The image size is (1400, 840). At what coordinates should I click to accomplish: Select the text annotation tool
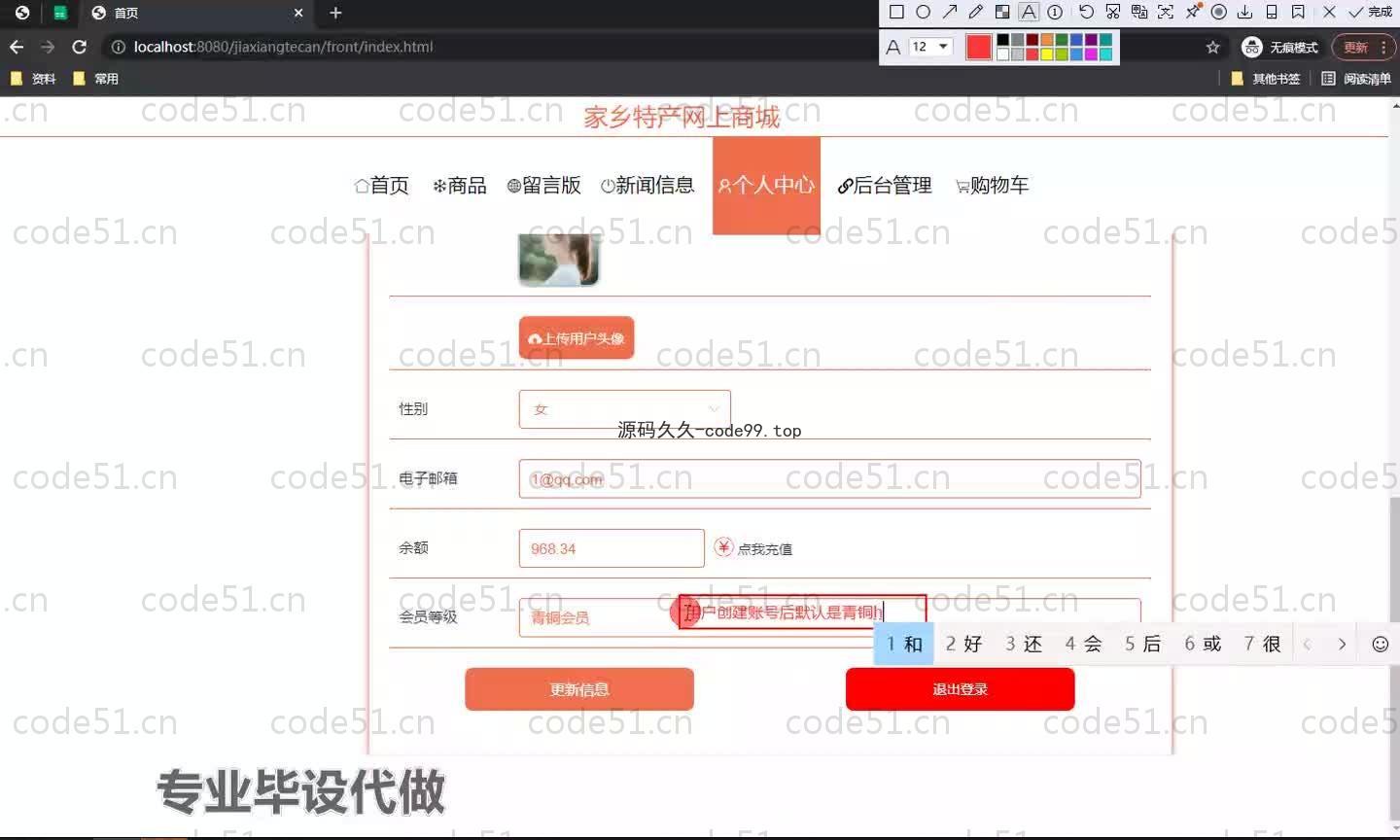[x=1029, y=13]
